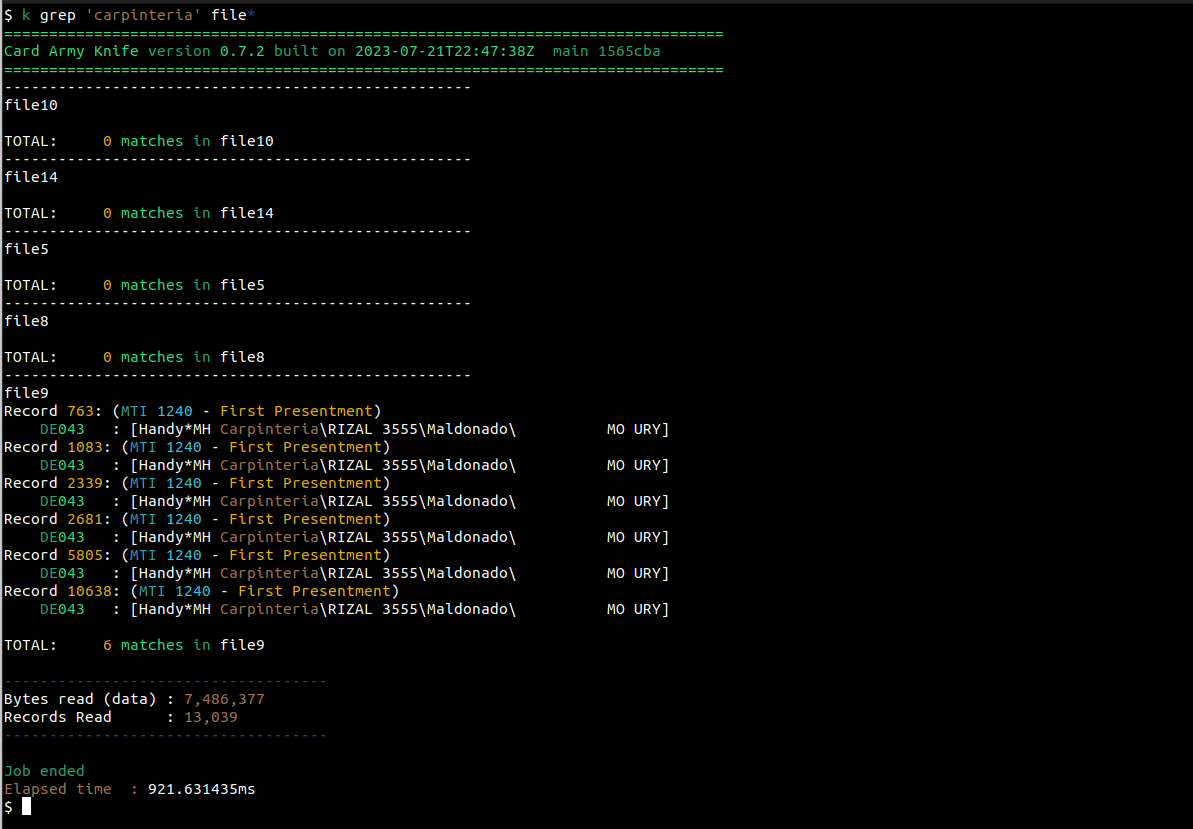Click the elapsed time 921.631435ms

(201, 789)
